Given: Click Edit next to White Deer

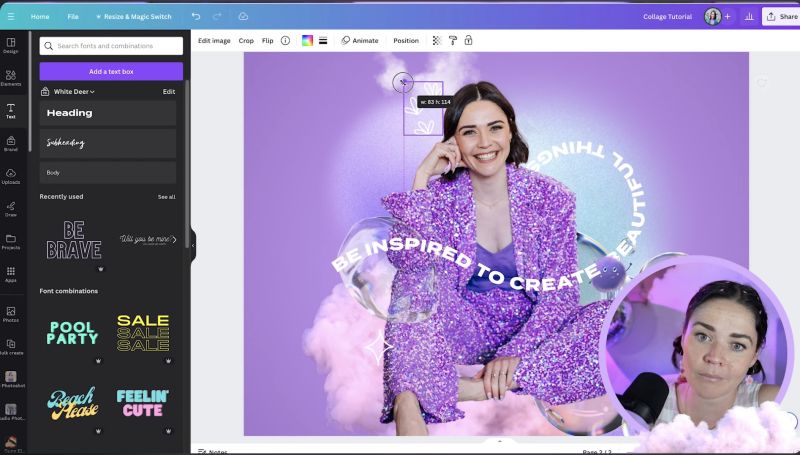Looking at the screenshot, I should pos(169,92).
